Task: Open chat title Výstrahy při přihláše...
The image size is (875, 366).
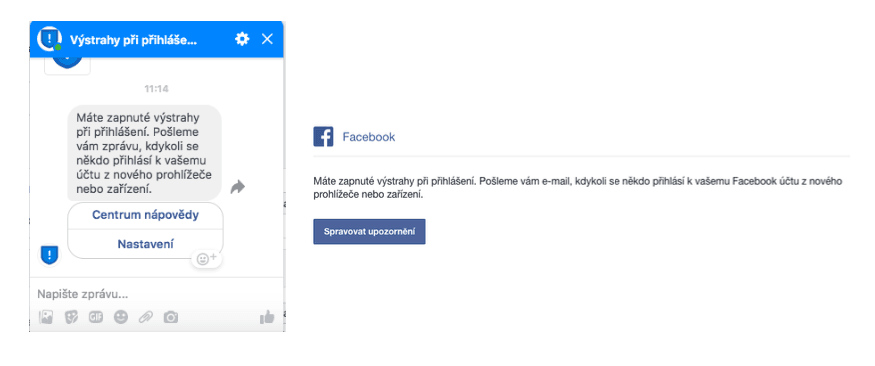Action: point(133,40)
